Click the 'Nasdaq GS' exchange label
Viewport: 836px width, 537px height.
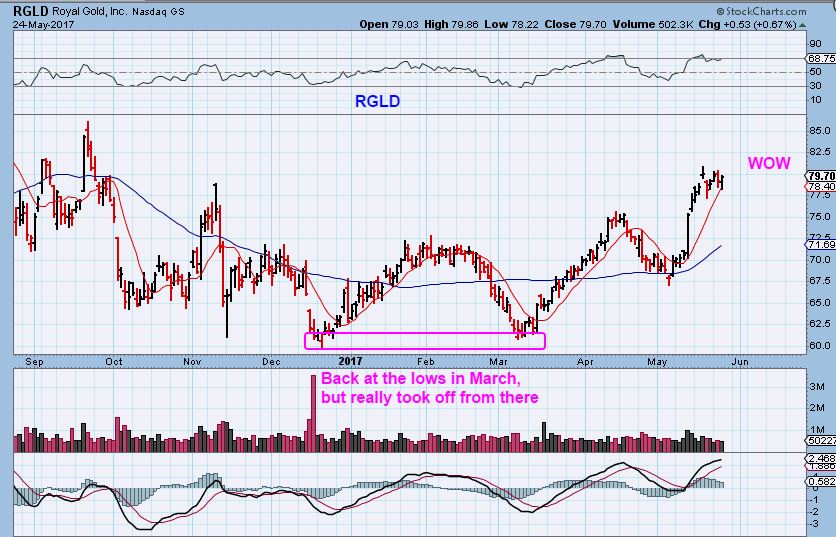click(x=158, y=12)
